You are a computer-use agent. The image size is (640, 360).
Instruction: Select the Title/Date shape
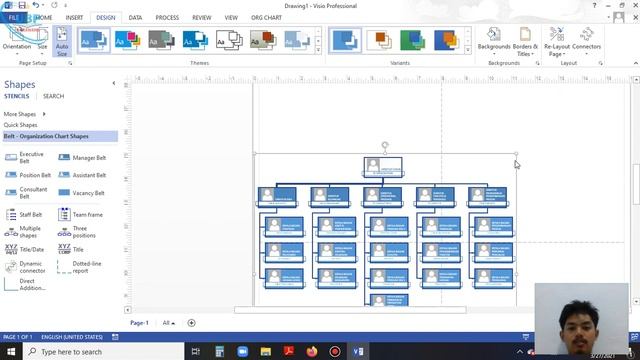pos(24,249)
